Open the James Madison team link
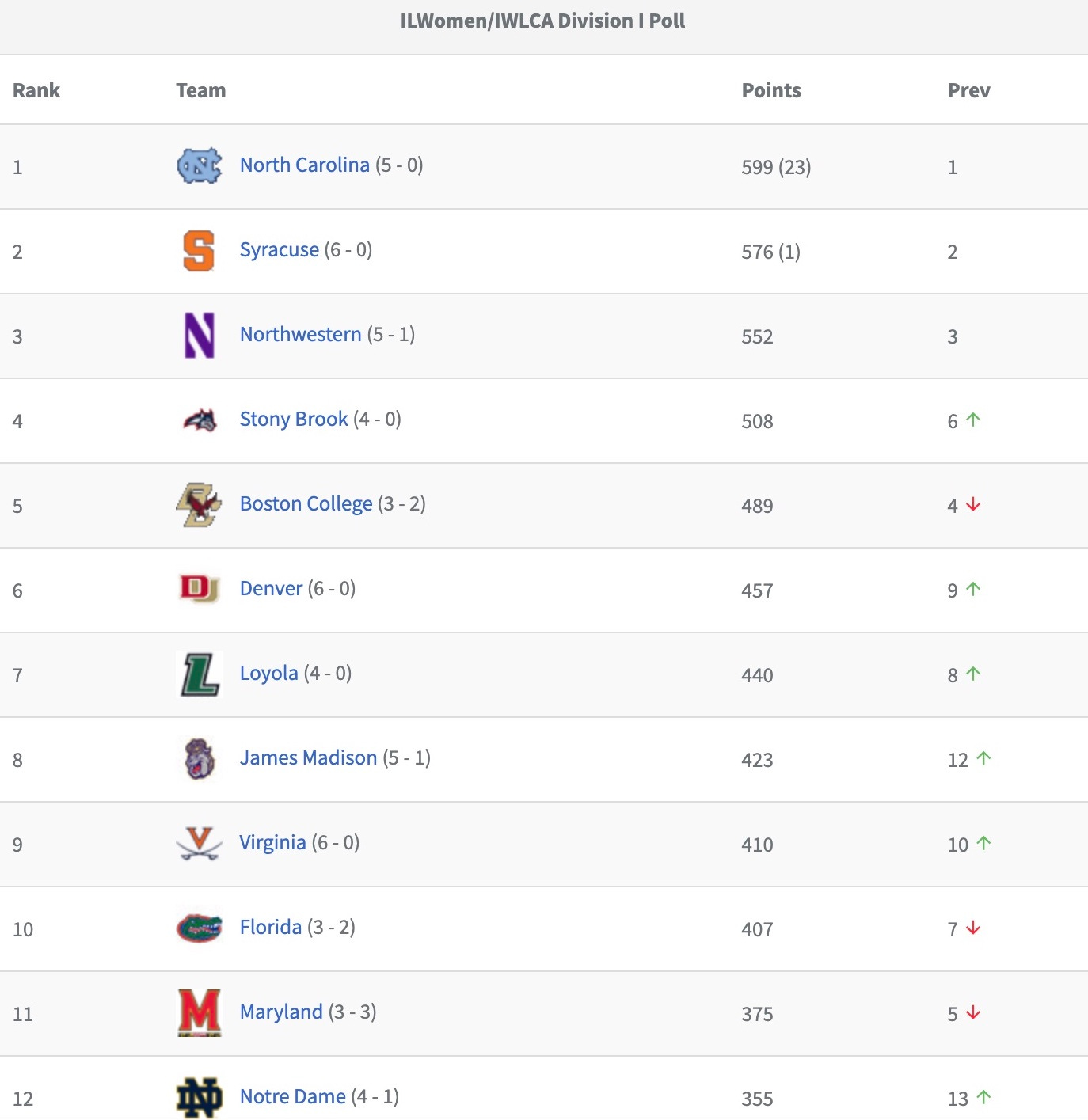The height and width of the screenshot is (1120, 1088). [308, 757]
